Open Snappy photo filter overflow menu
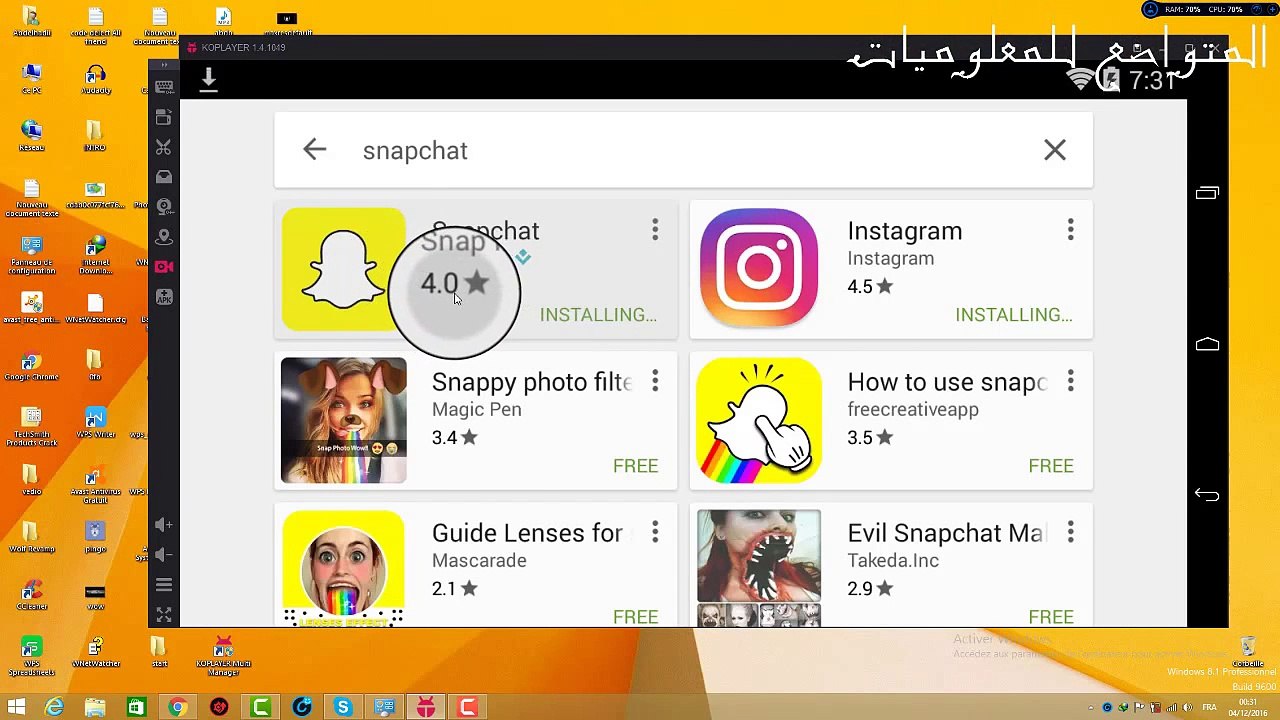The width and height of the screenshot is (1280, 720). pyautogui.click(x=655, y=382)
